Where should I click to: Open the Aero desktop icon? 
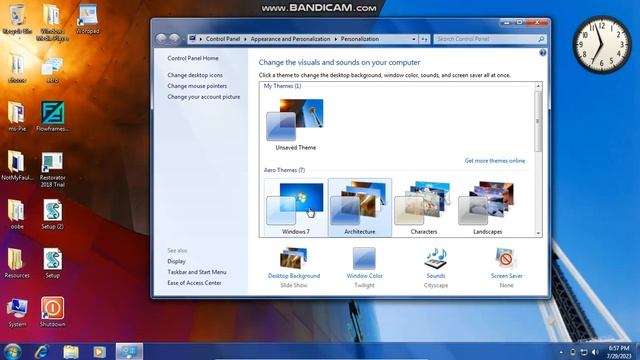[52, 69]
